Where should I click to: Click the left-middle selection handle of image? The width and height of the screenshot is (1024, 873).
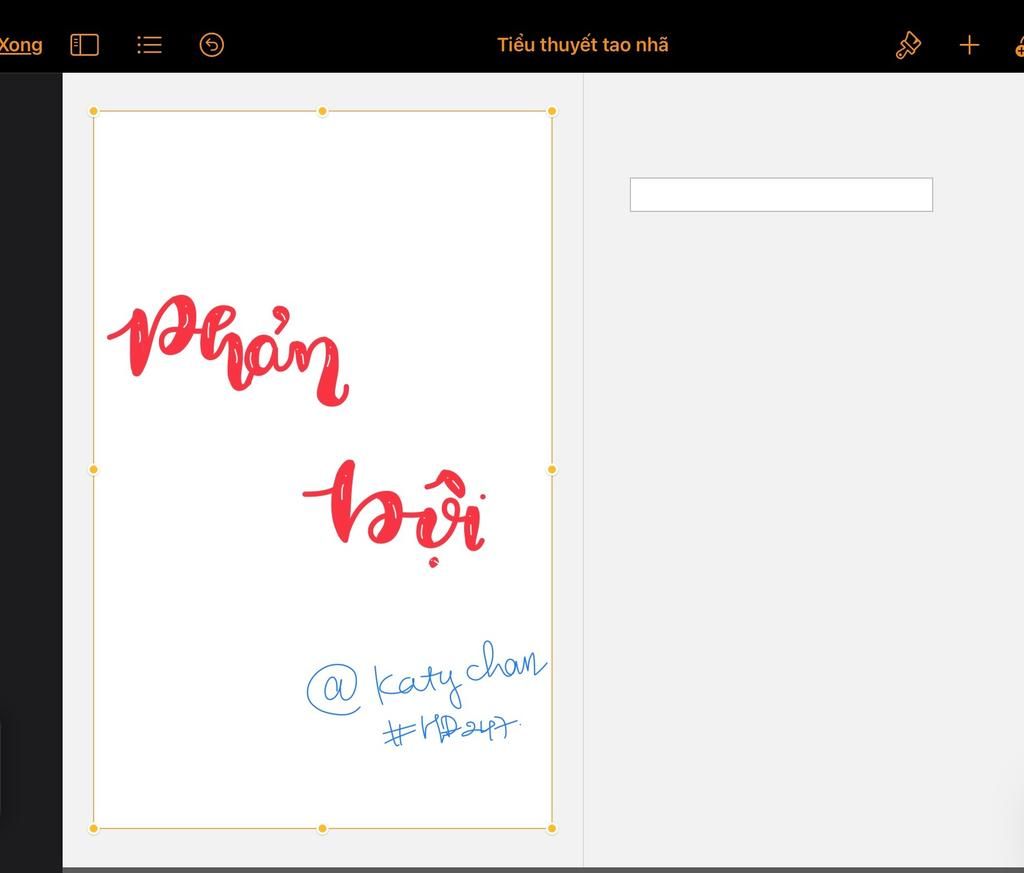tap(93, 469)
